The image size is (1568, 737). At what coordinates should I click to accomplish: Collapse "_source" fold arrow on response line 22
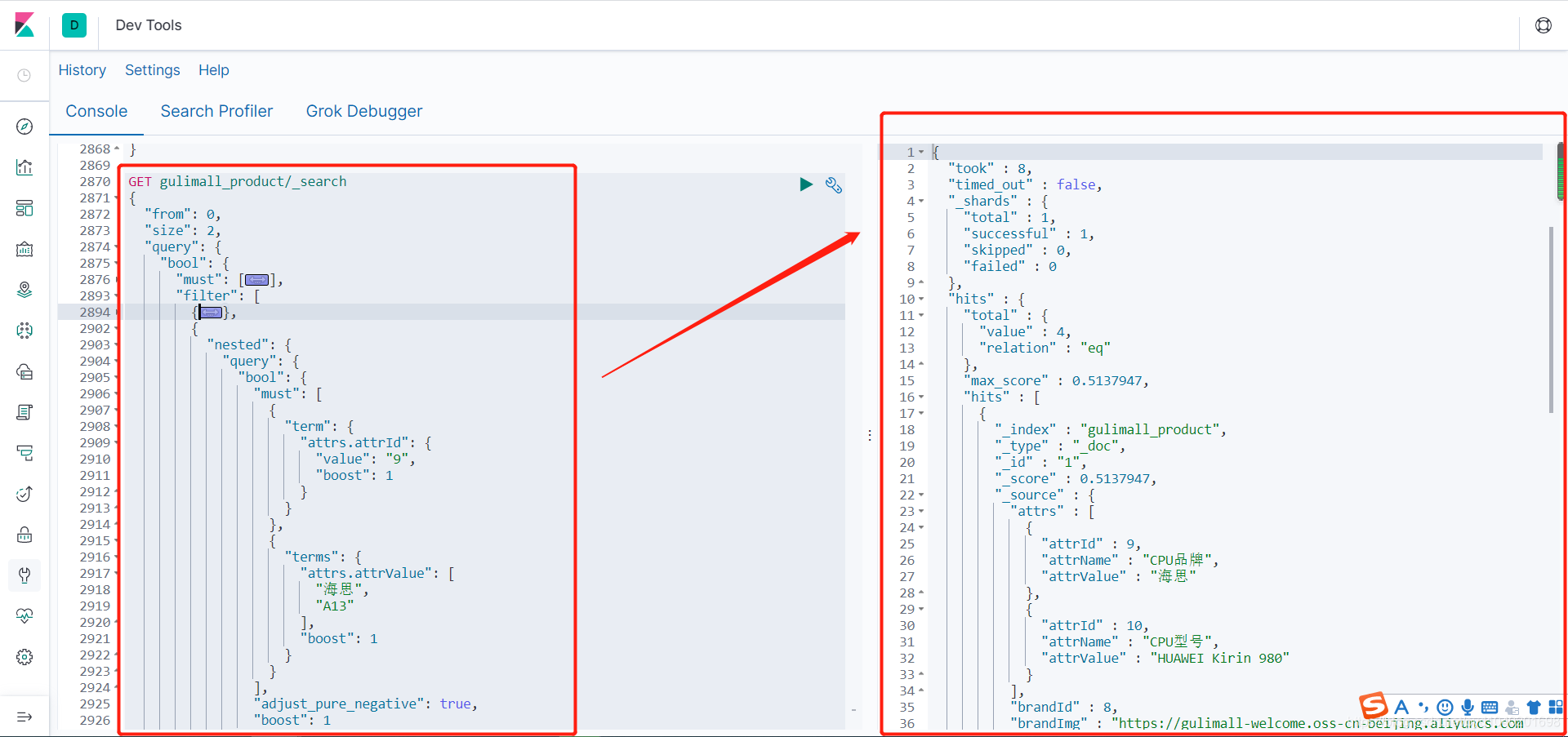921,495
